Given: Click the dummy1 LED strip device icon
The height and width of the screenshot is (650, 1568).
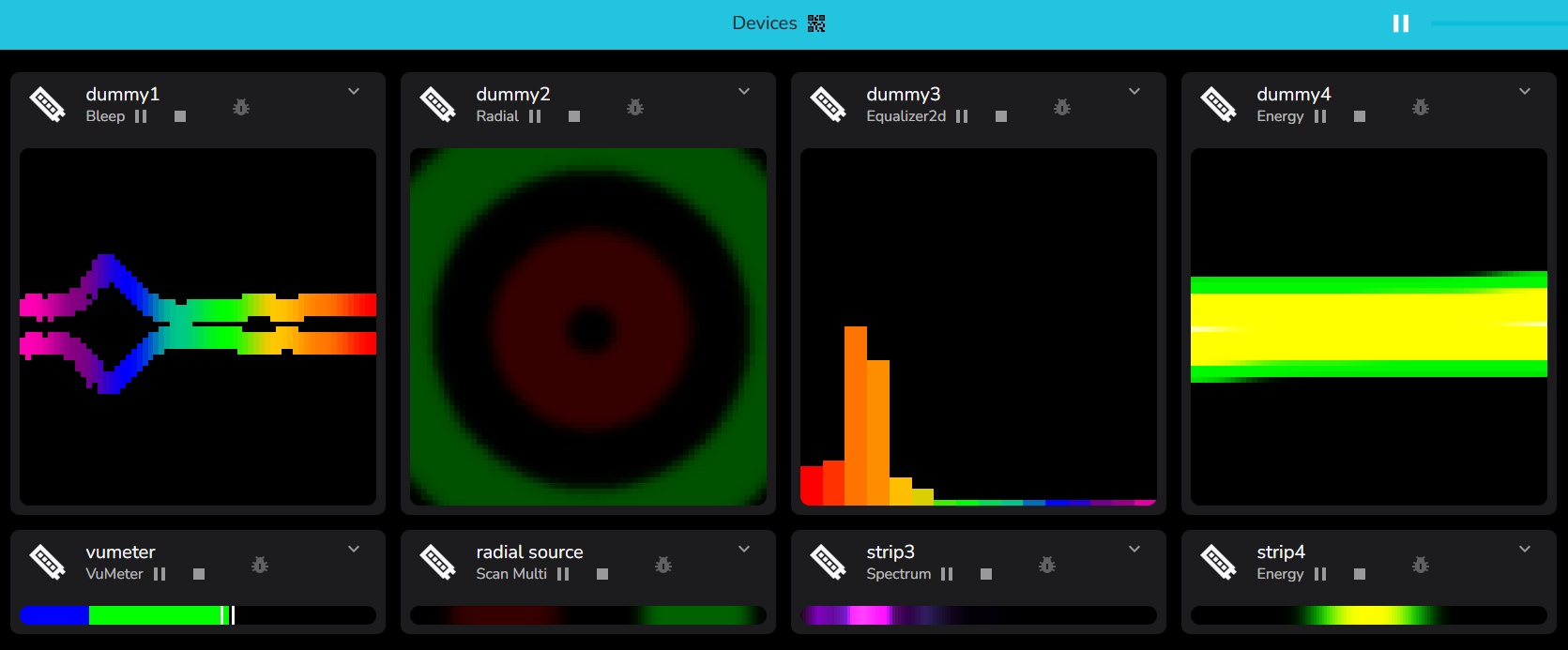Looking at the screenshot, I should point(47,104).
